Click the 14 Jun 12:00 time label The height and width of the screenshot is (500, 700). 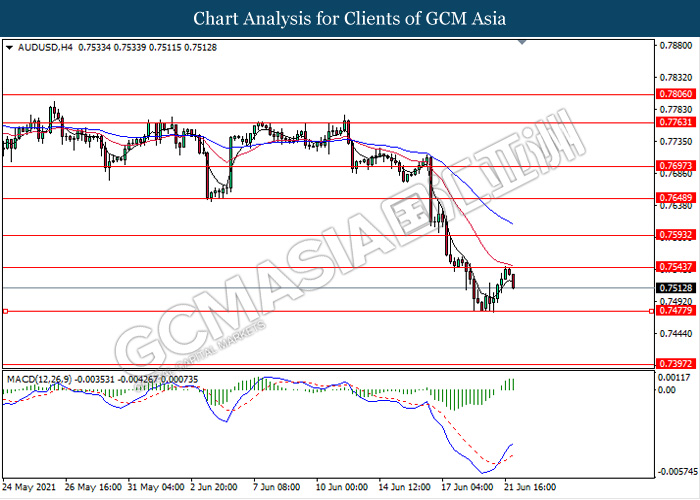pos(404,487)
